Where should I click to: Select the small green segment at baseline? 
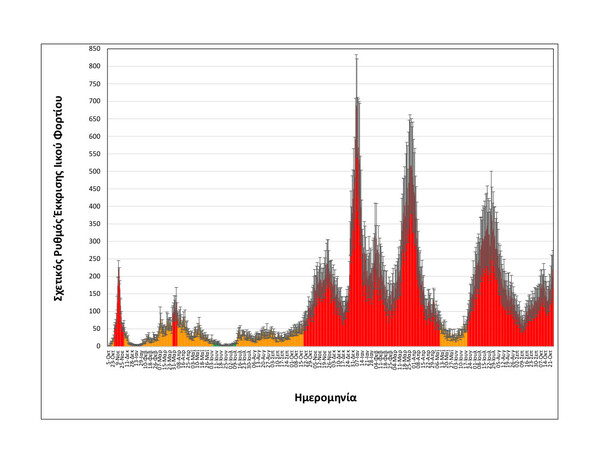225,345
